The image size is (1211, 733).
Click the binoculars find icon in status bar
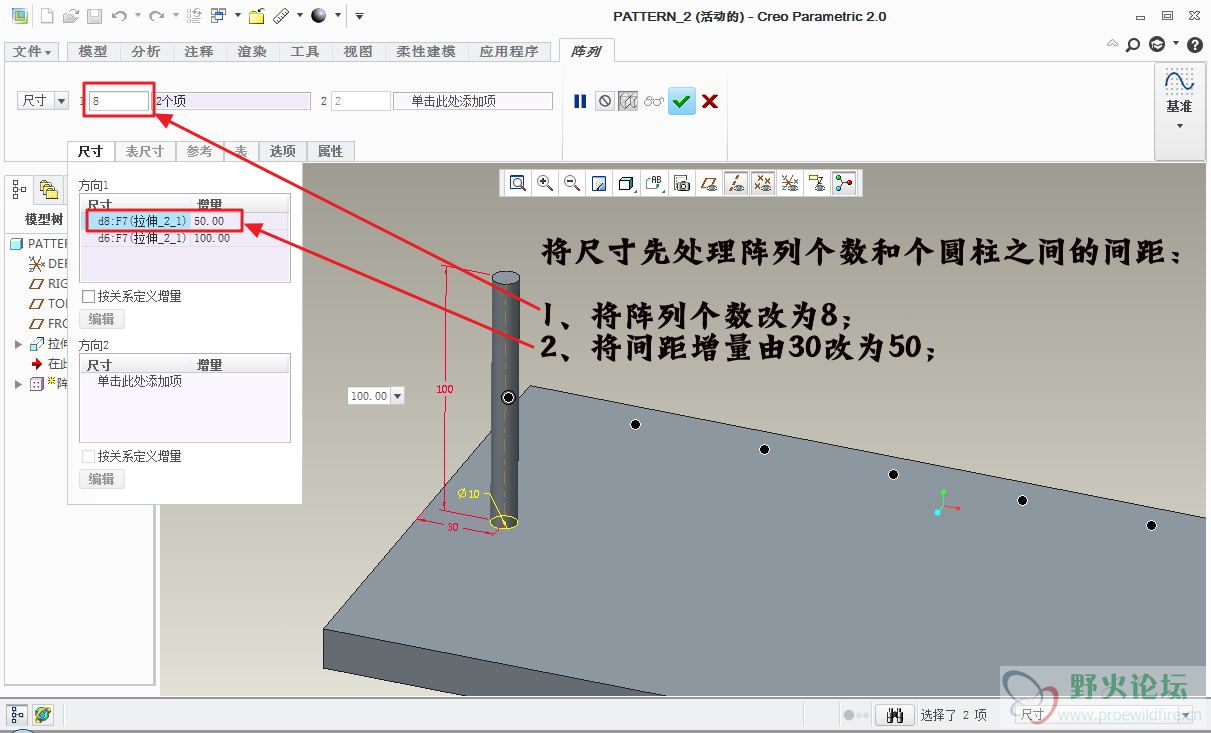click(895, 715)
